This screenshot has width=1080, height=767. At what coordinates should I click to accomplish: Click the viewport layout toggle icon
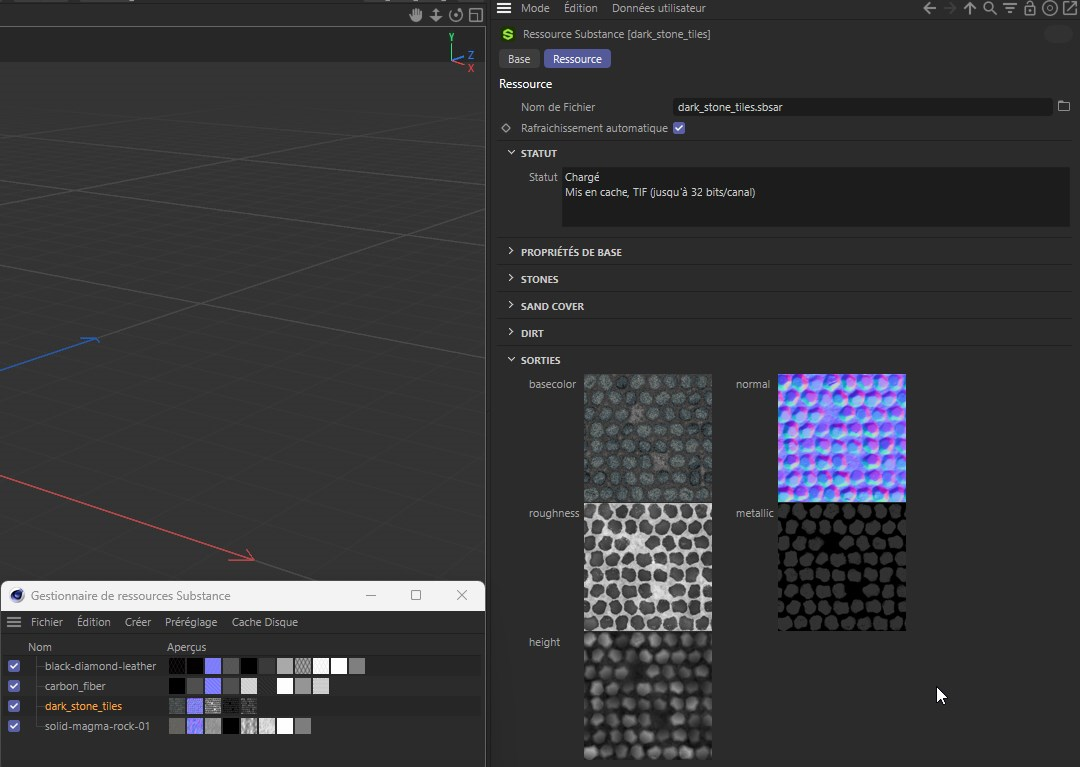tap(476, 15)
